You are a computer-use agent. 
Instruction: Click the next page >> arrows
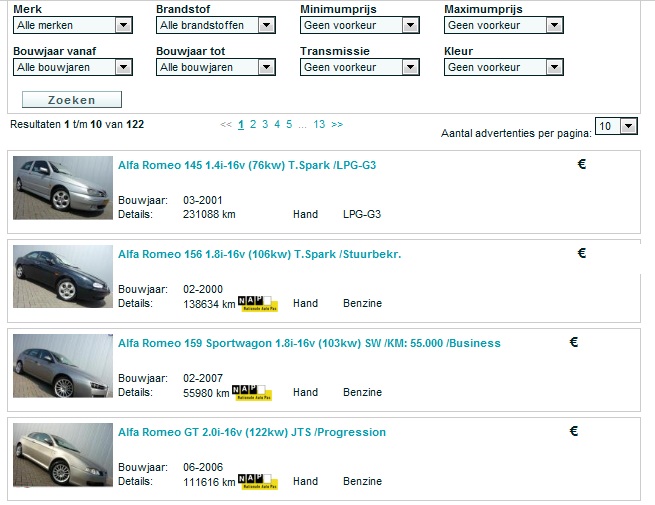coord(337,124)
